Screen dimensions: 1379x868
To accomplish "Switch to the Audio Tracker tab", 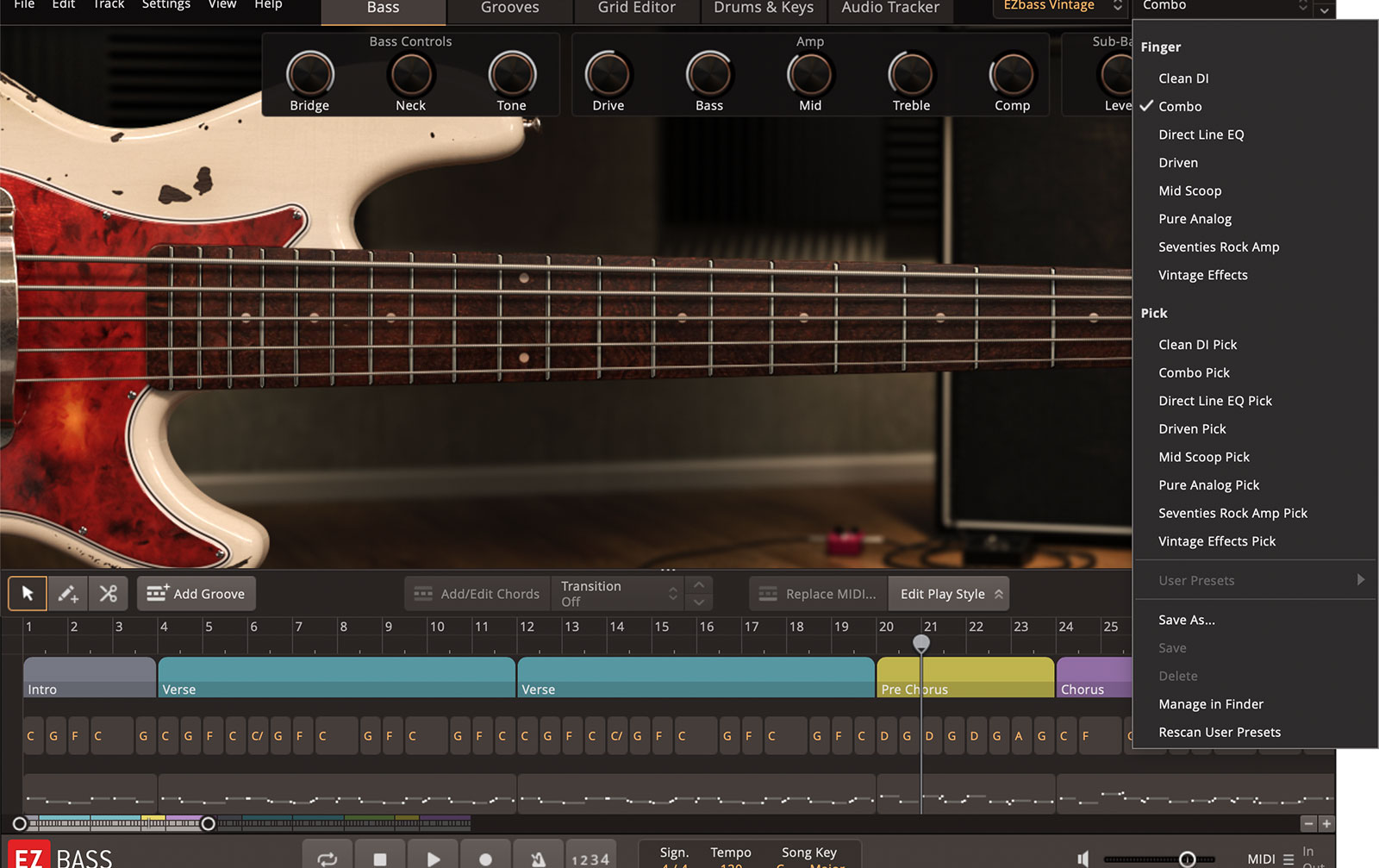I will 890,9.
